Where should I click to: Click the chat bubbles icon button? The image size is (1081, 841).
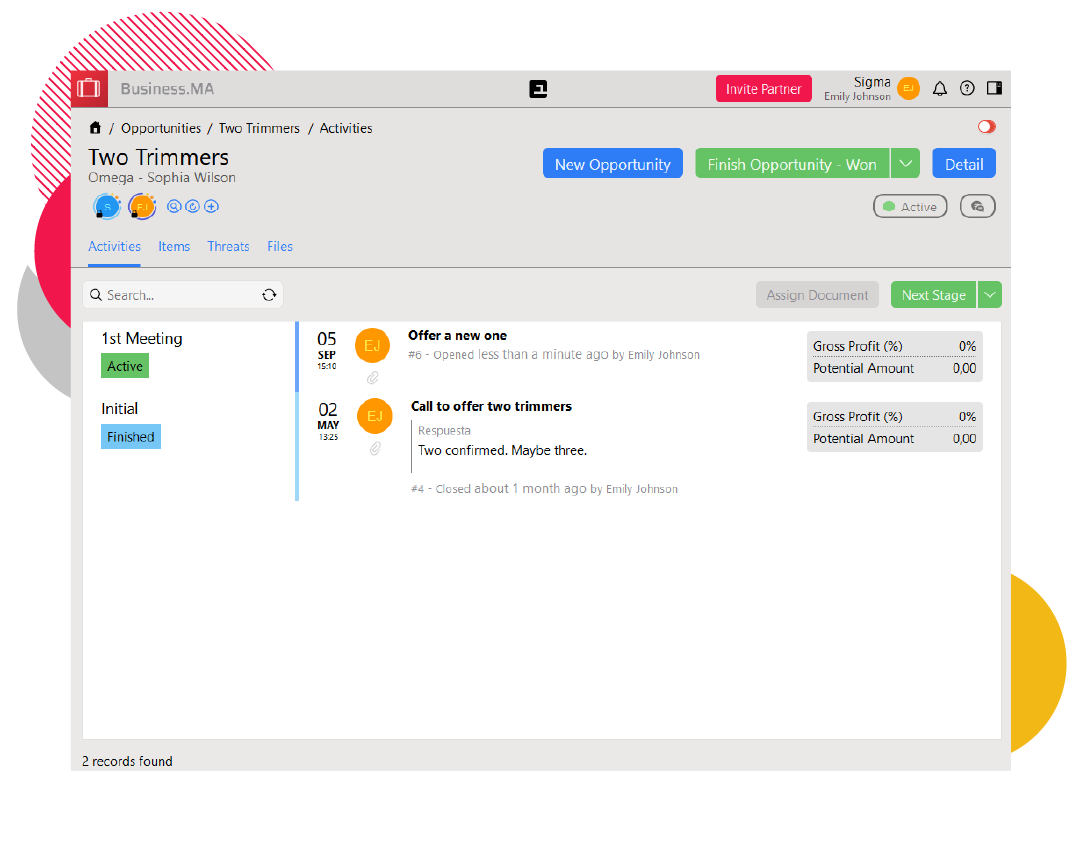coord(977,206)
